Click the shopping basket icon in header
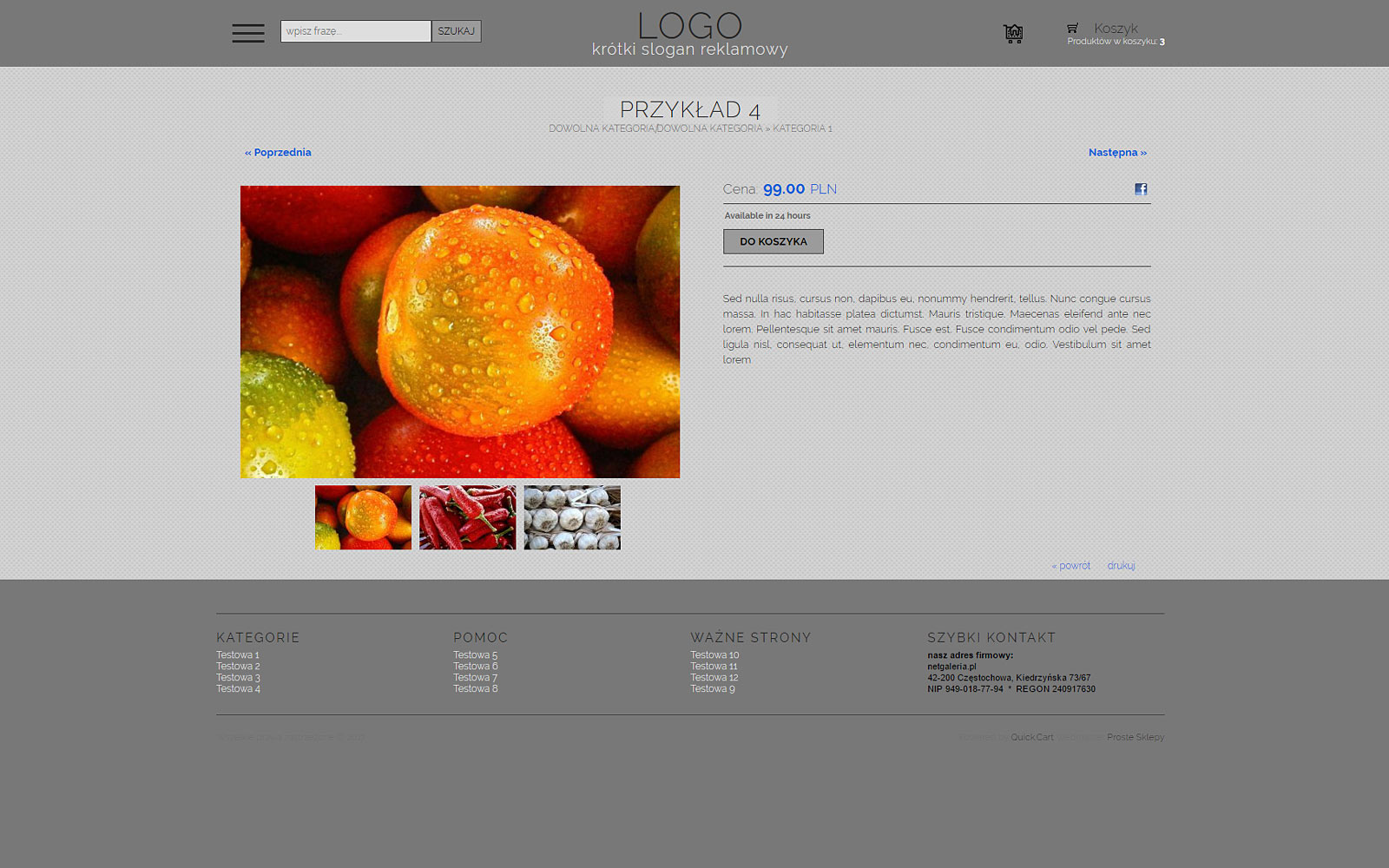This screenshot has width=1389, height=868. tap(1013, 34)
